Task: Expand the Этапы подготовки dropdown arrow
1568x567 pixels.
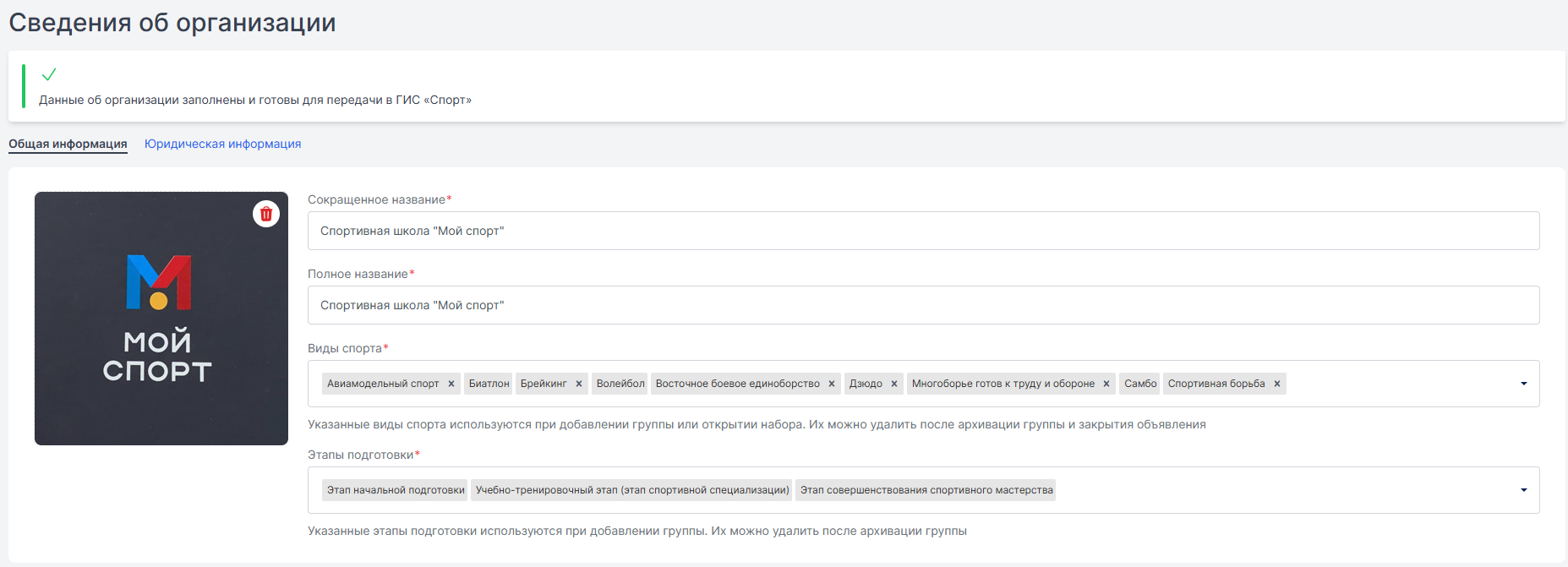Action: 1524,490
